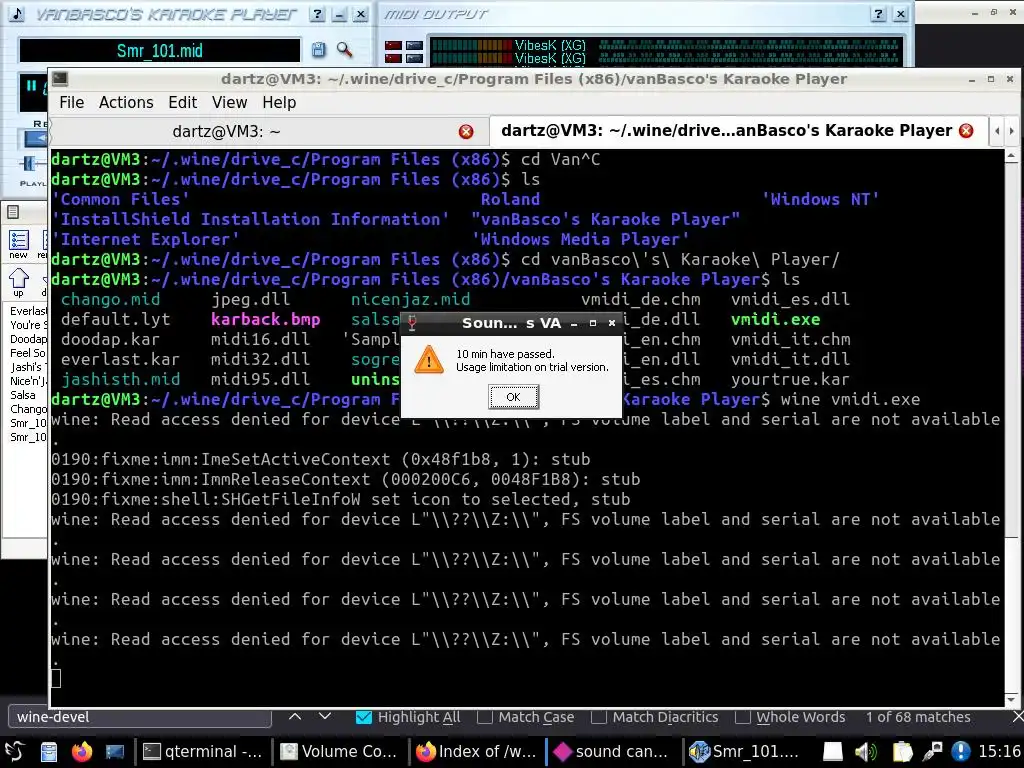1024x768 pixels.
Task: Click the pause indicator in the player display
Action: [x=31, y=86]
